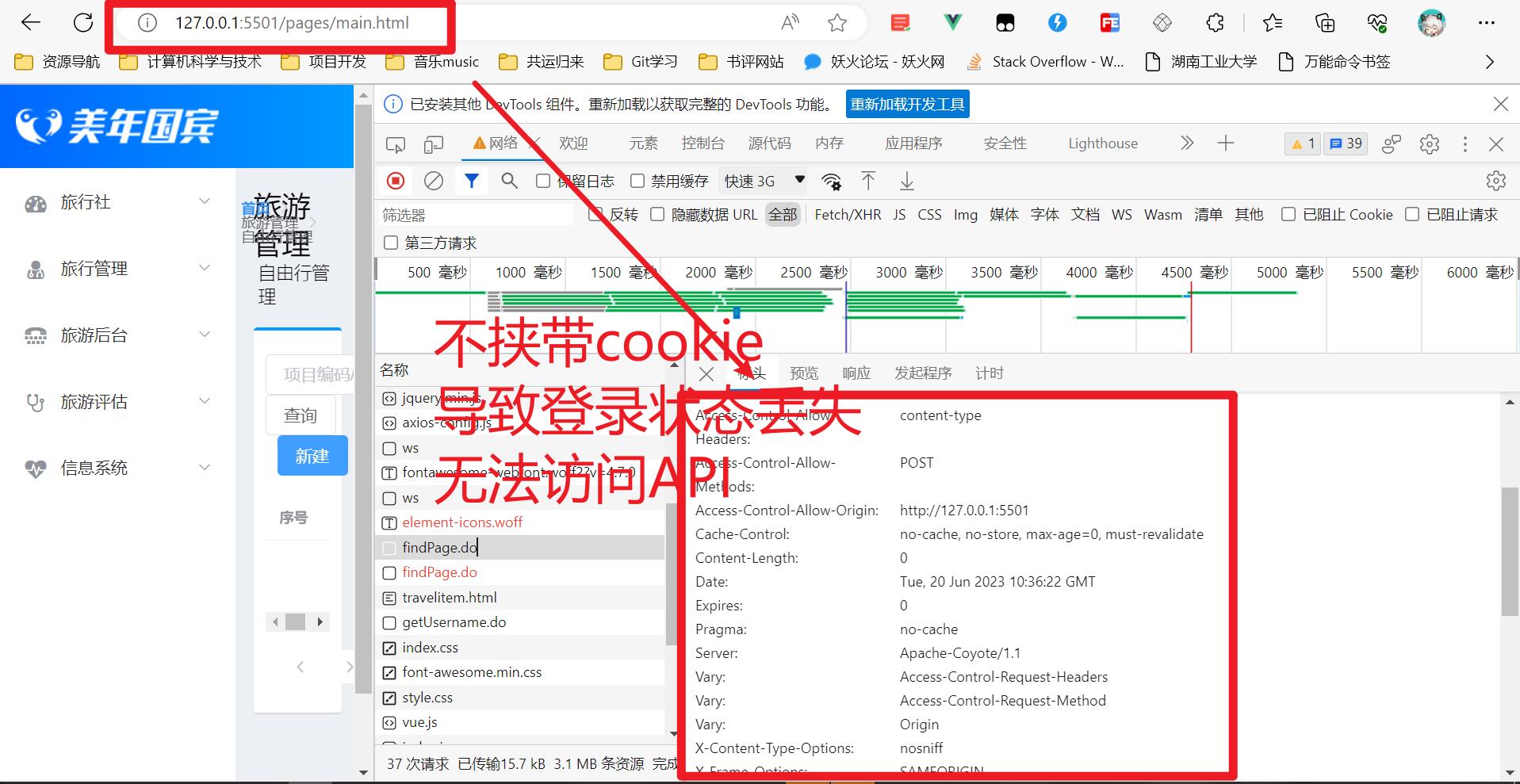Open the Stack Overflow bookmark

click(1046, 62)
